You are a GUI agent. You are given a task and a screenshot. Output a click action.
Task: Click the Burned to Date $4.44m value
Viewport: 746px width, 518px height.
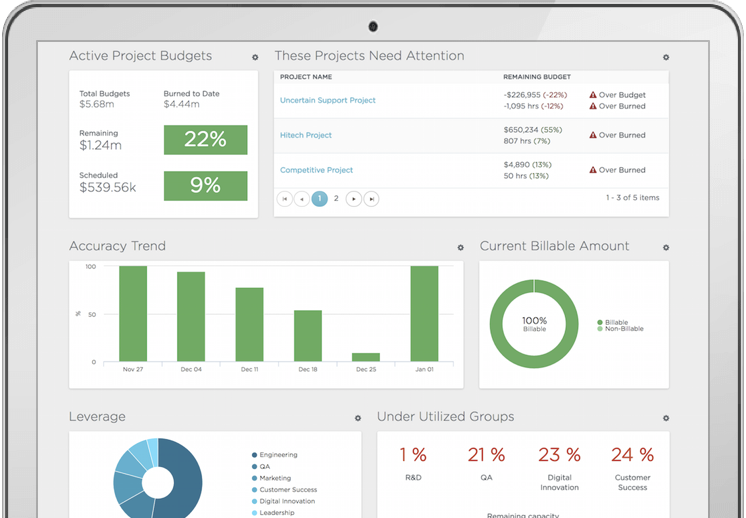(181, 104)
